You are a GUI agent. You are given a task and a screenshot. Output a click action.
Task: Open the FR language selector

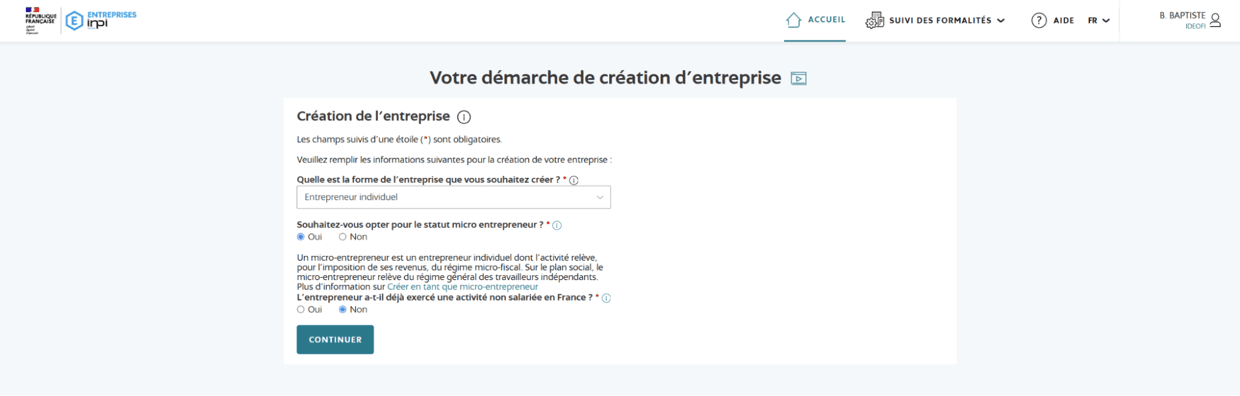pos(1099,20)
